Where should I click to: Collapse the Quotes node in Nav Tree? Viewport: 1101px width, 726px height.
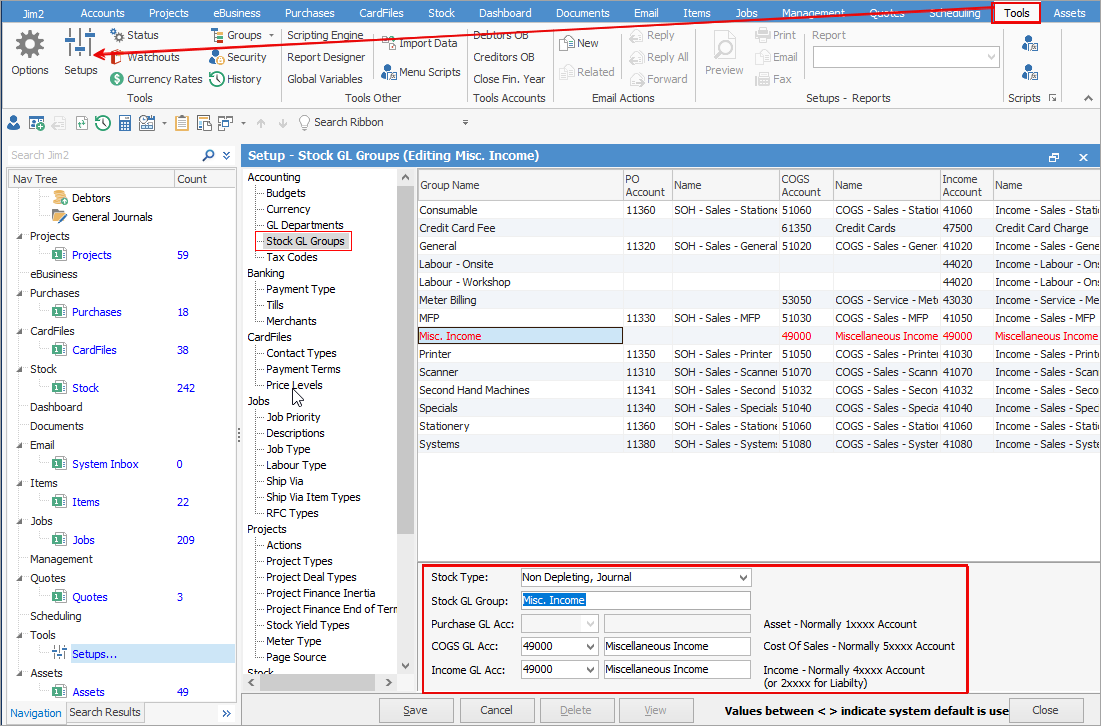tap(20, 578)
